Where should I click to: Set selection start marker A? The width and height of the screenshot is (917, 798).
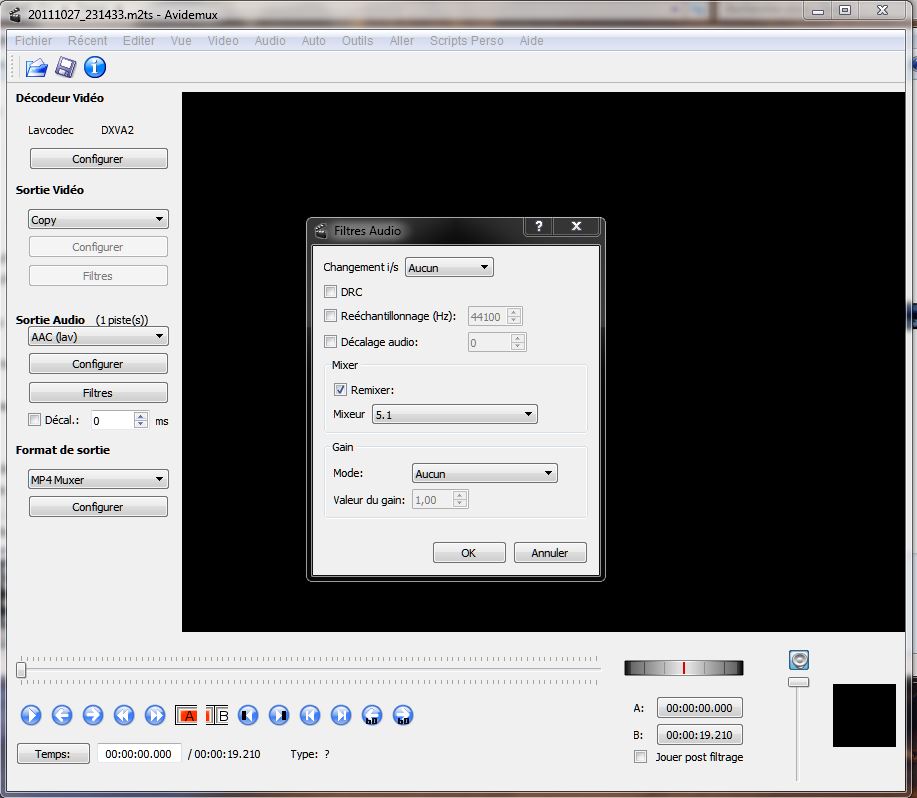pyautogui.click(x=187, y=715)
